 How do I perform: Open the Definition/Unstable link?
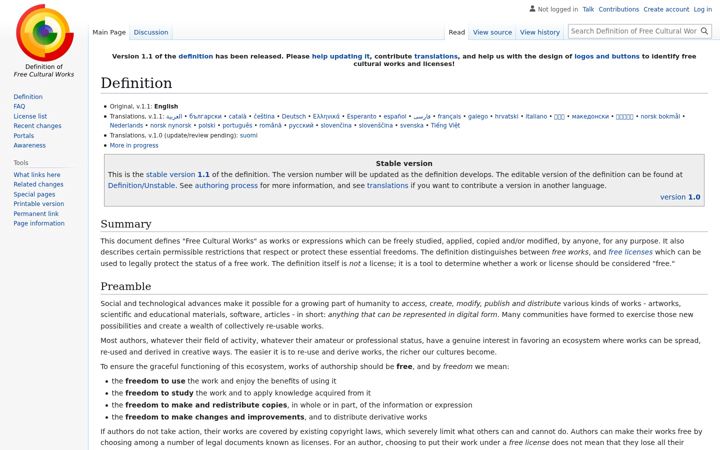[141, 186]
